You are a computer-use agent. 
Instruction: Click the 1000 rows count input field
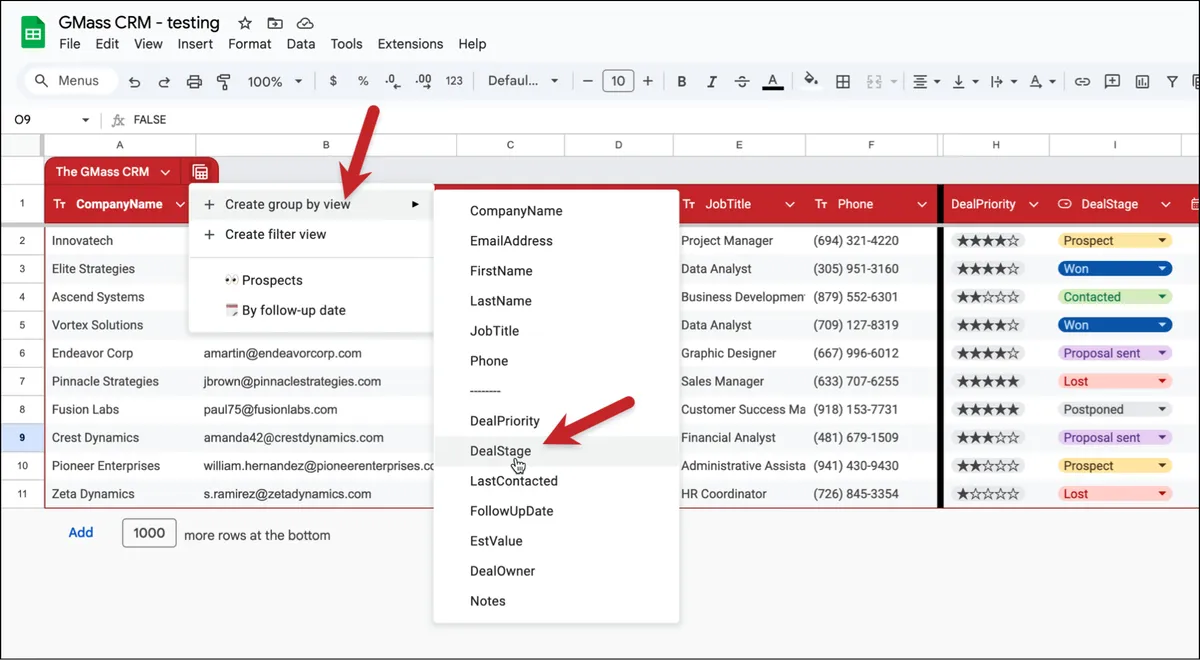pos(149,533)
